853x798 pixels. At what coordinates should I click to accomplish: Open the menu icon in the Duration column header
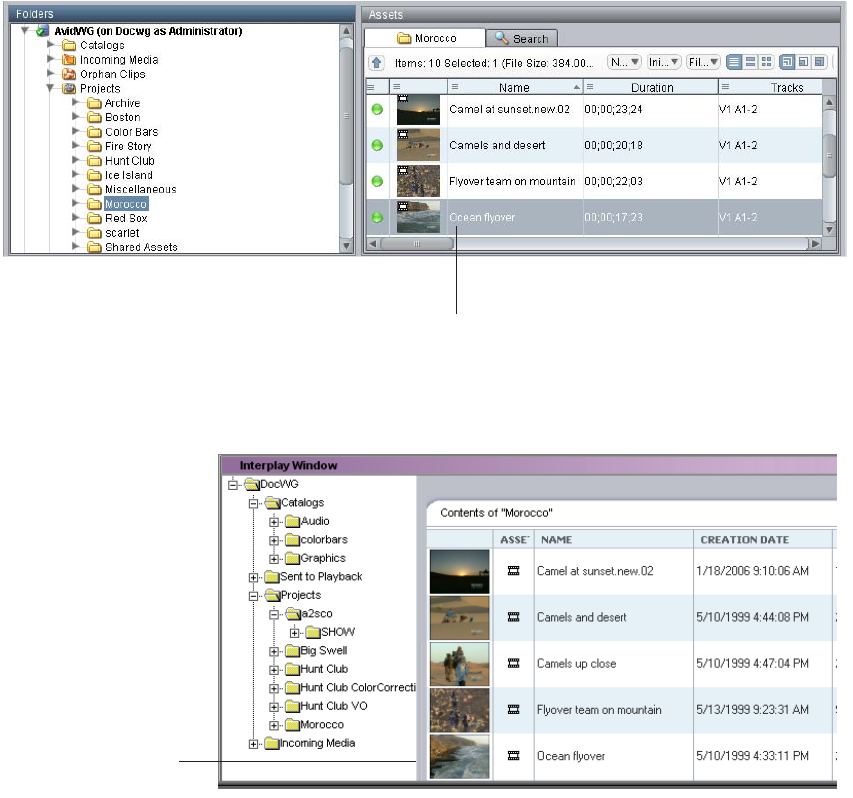pyautogui.click(x=590, y=86)
